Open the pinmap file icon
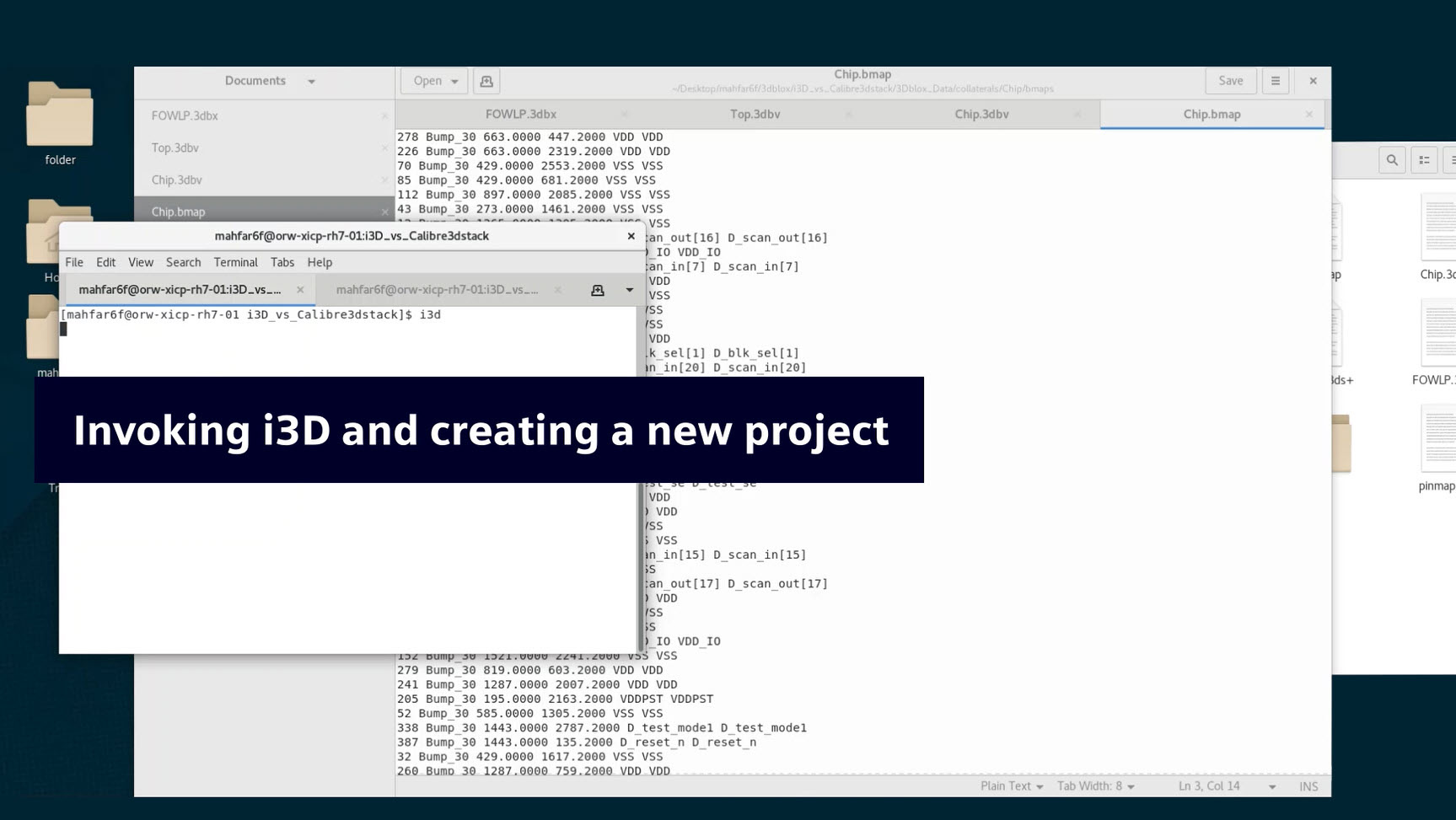The width and height of the screenshot is (1456, 820). (x=1437, y=440)
